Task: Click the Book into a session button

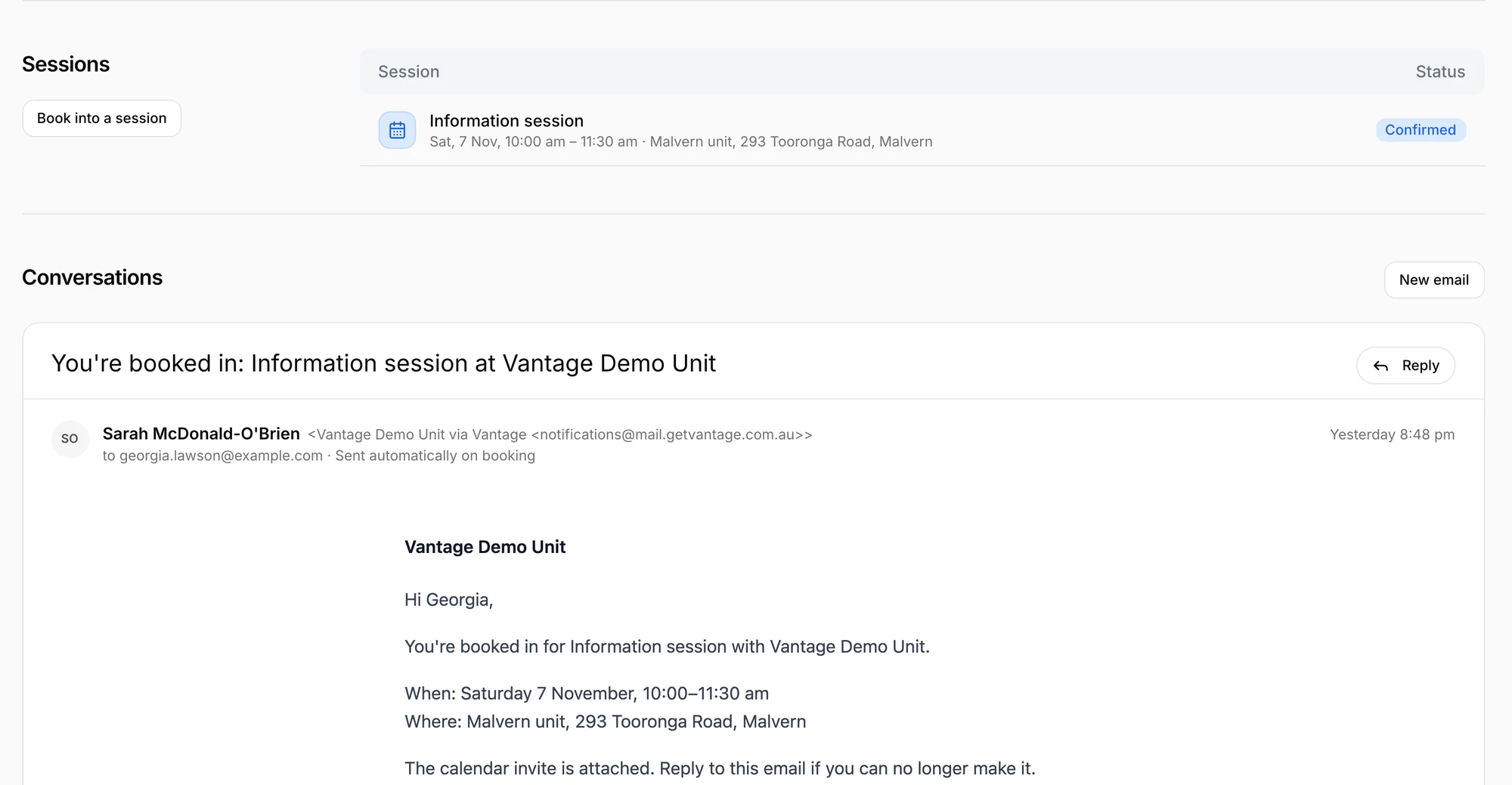Action: point(102,119)
